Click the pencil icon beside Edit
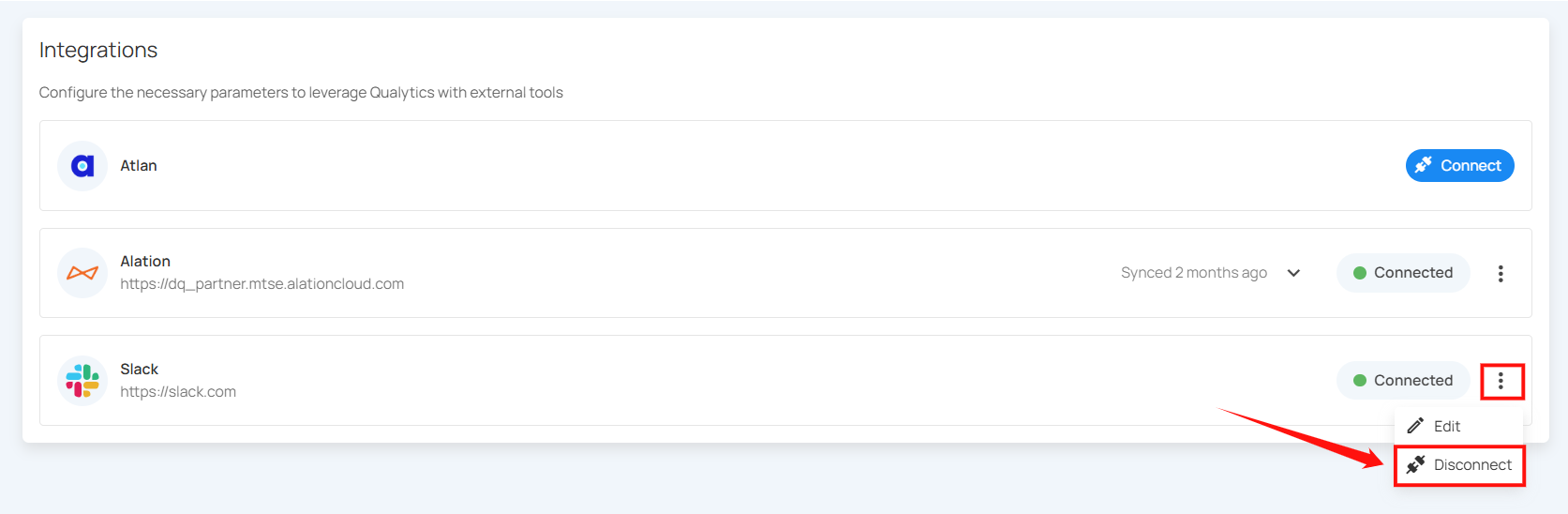 tap(1415, 426)
